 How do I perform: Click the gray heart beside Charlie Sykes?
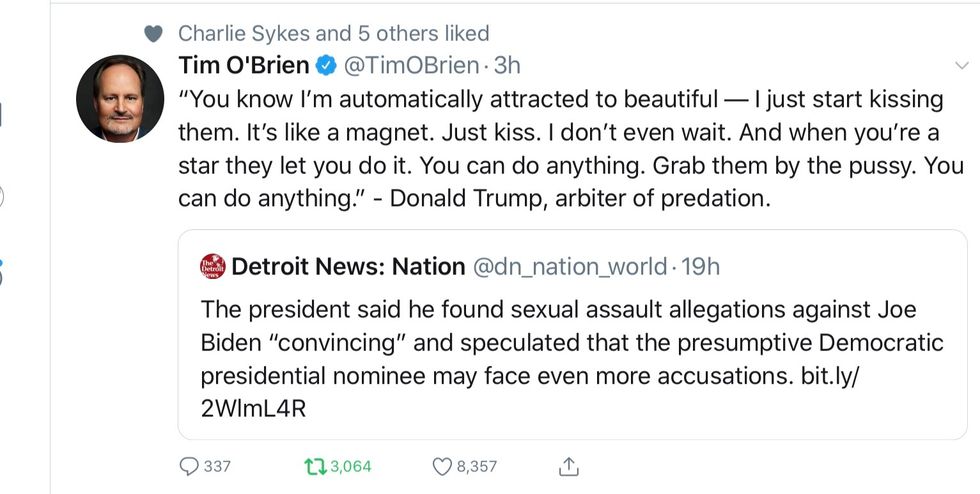[x=153, y=34]
